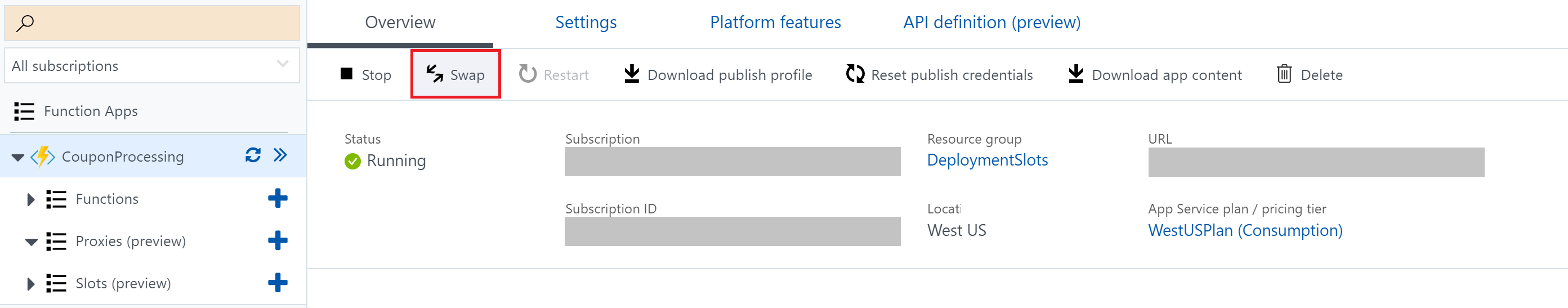Add a new function with plus icon
Image resolution: width=1568 pixels, height=308 pixels.
click(x=278, y=198)
